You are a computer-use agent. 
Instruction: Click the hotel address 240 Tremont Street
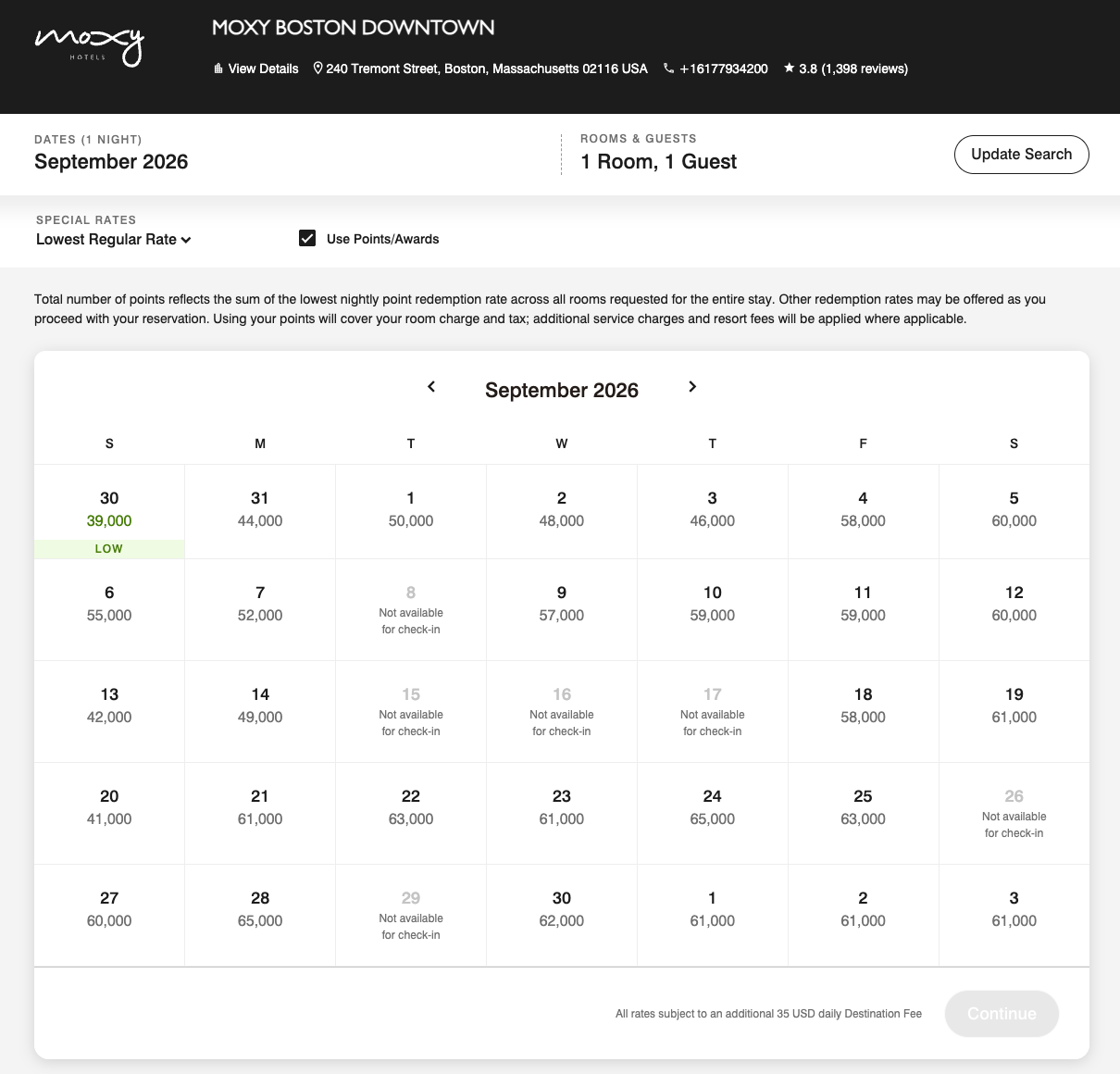coord(480,69)
